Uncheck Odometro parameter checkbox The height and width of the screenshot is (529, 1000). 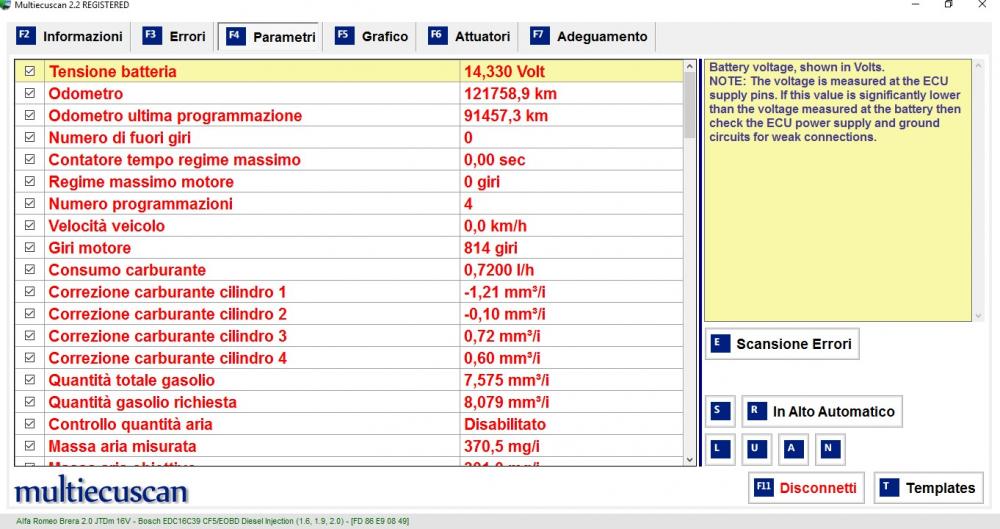tap(30, 93)
